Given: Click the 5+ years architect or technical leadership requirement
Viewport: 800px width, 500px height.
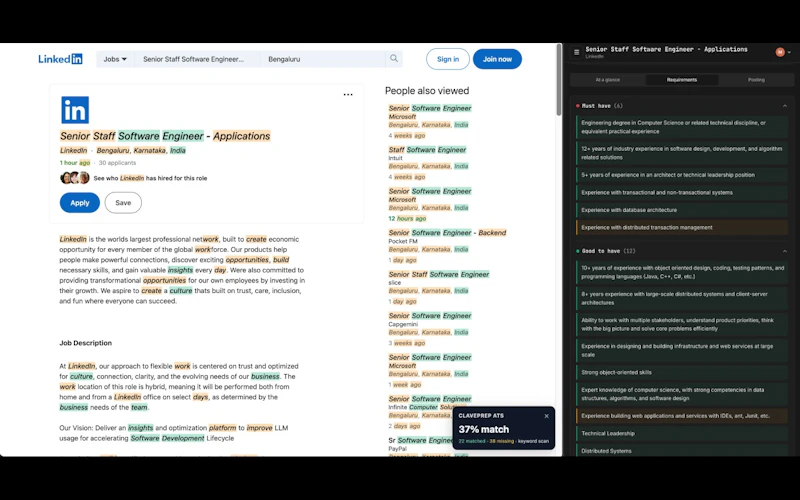Looking at the screenshot, I should (682, 175).
